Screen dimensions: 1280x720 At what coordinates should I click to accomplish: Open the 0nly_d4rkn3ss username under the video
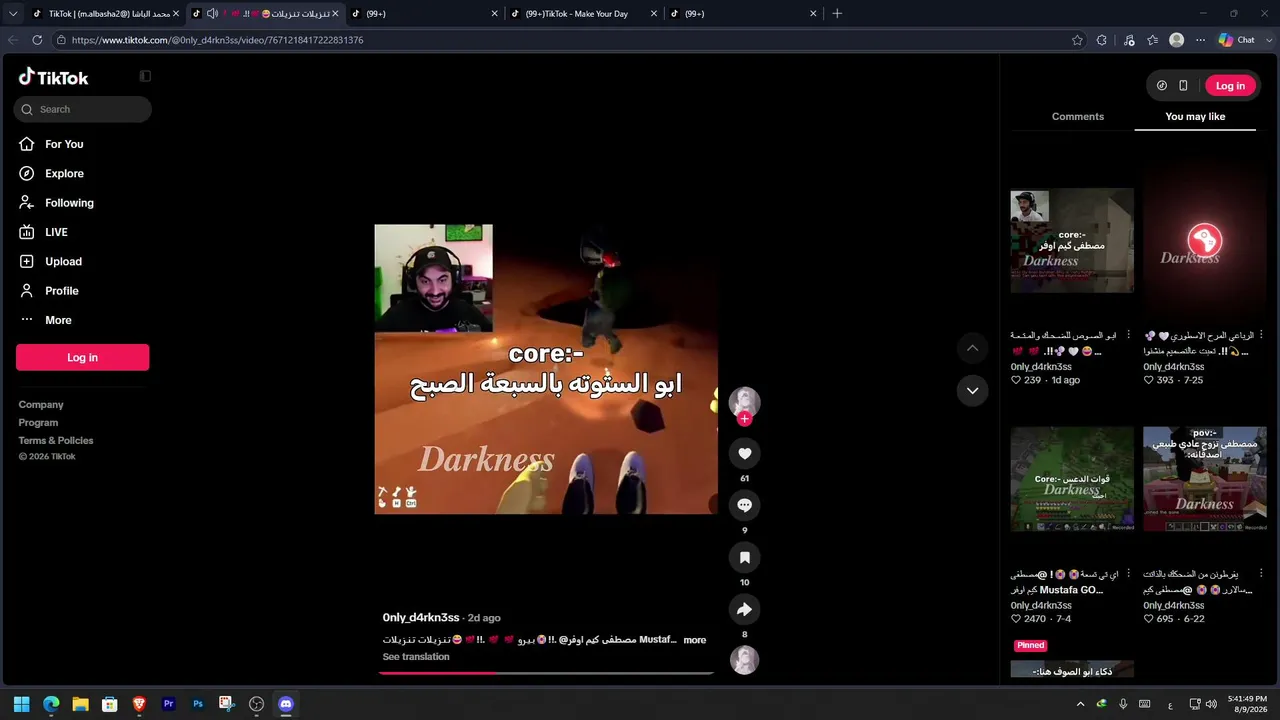pos(421,618)
